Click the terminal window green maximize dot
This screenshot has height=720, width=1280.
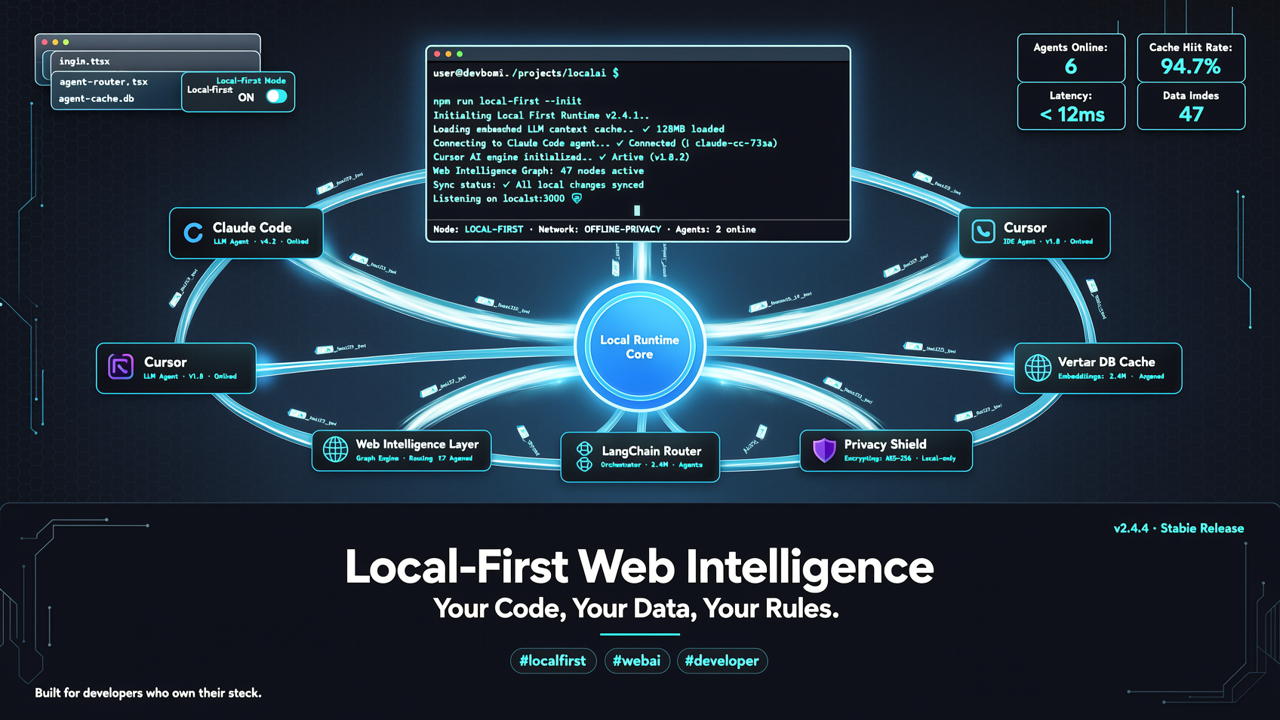[x=459, y=53]
